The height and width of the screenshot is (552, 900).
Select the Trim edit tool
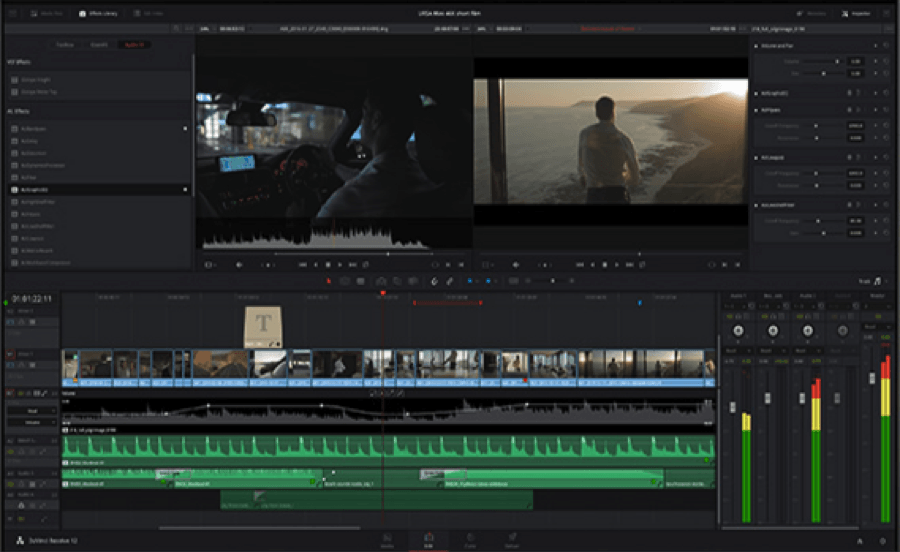344,281
